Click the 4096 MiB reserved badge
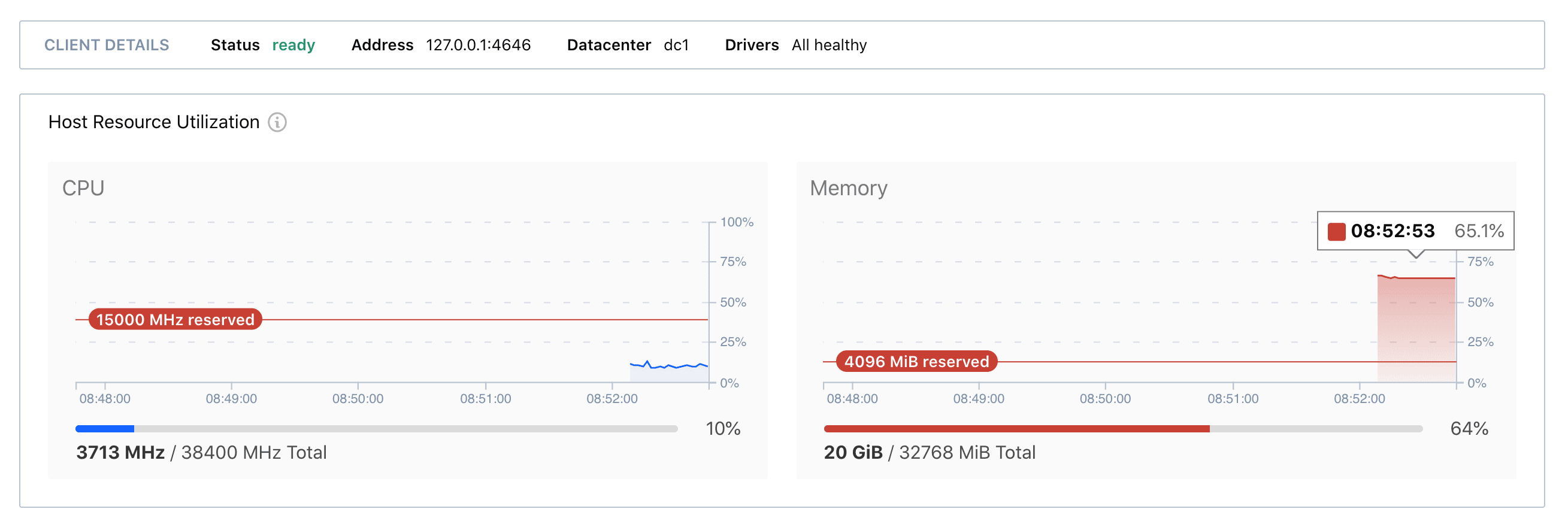 916,362
